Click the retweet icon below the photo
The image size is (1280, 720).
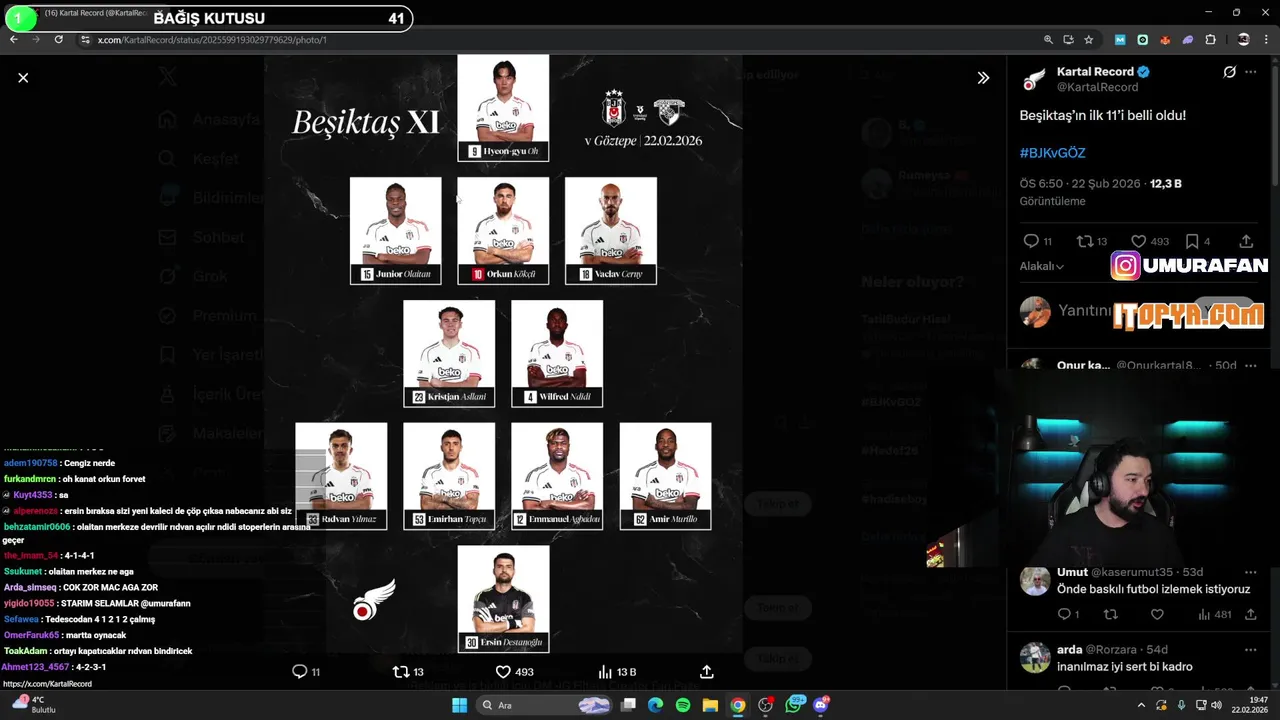[x=401, y=672]
